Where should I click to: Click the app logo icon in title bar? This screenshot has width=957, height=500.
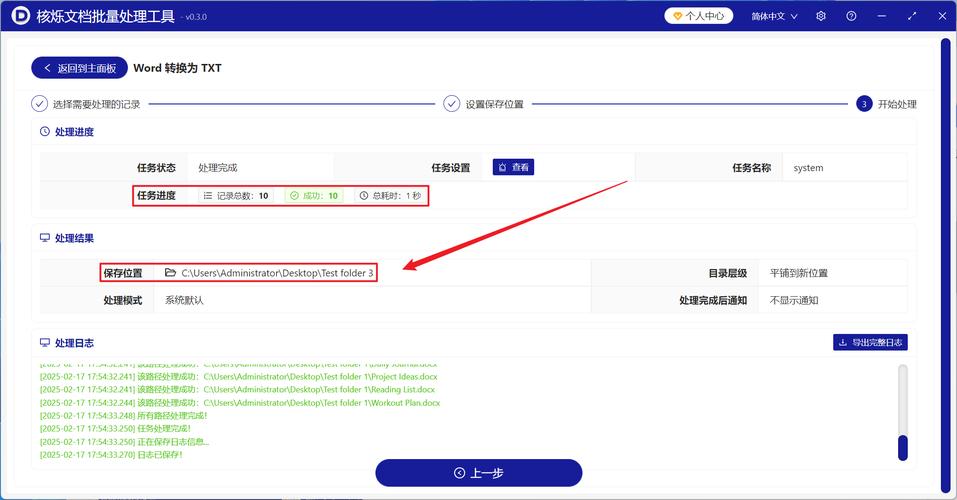tap(20, 16)
